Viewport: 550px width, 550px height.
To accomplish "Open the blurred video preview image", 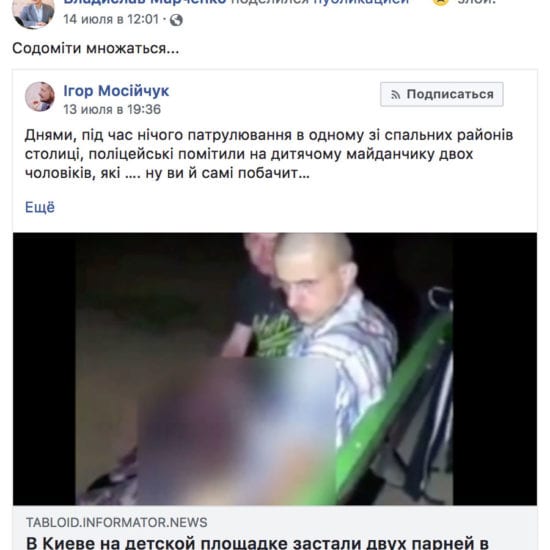I will tap(275, 369).
